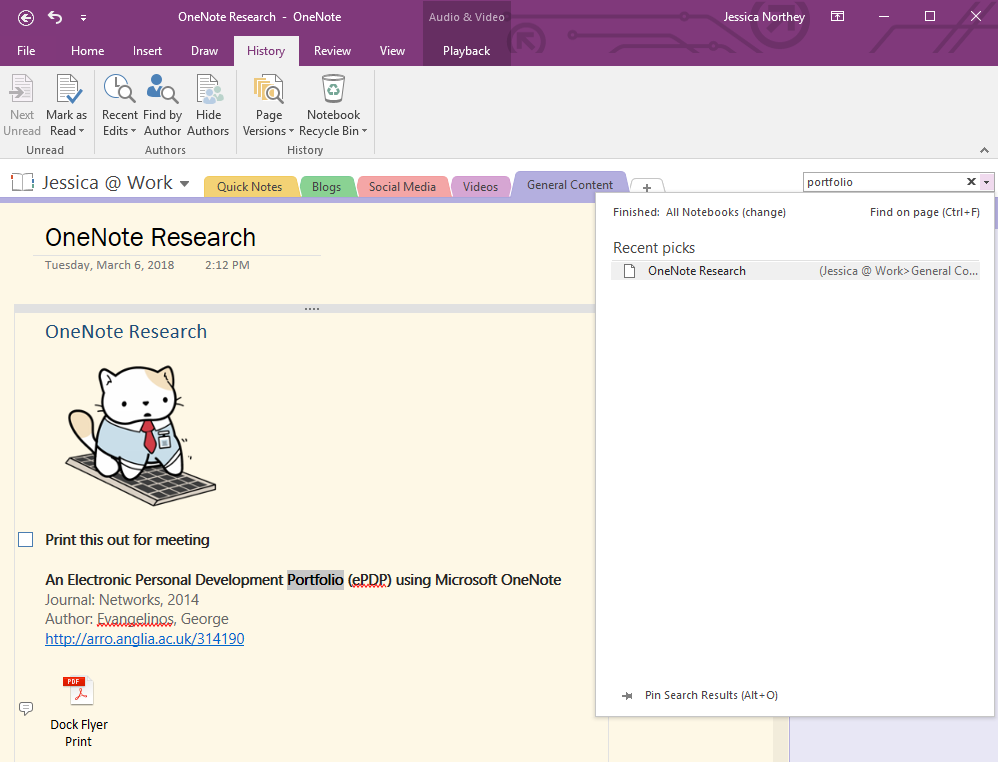Expand the Jessica @ Work notebook dropdown
This screenshot has height=762, width=998.
[186, 184]
